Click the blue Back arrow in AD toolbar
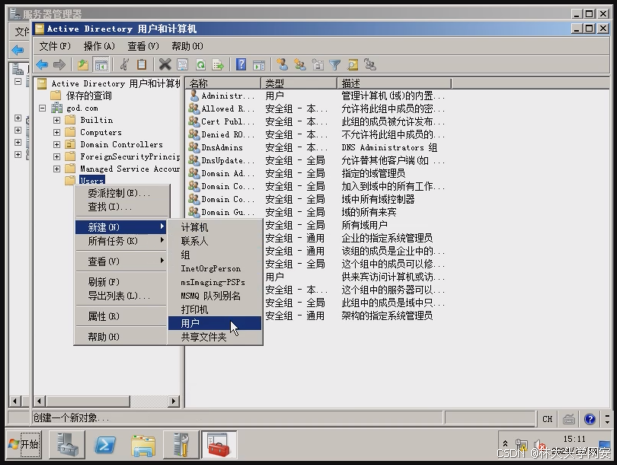Image resolution: width=617 pixels, height=465 pixels. click(42, 65)
